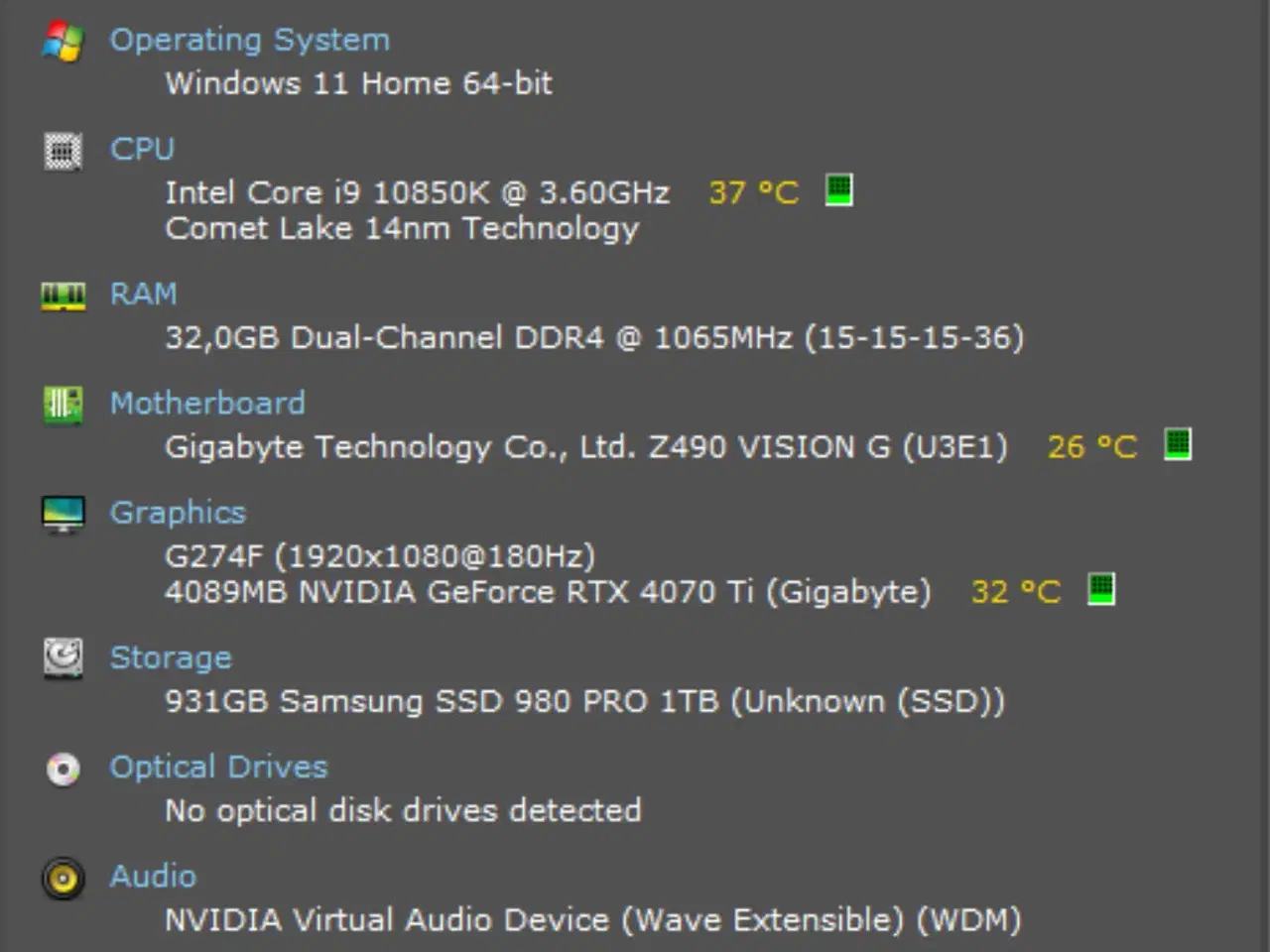This screenshot has height=952, width=1270.
Task: Click the green CPU temperature indicator icon
Action: coord(839,189)
